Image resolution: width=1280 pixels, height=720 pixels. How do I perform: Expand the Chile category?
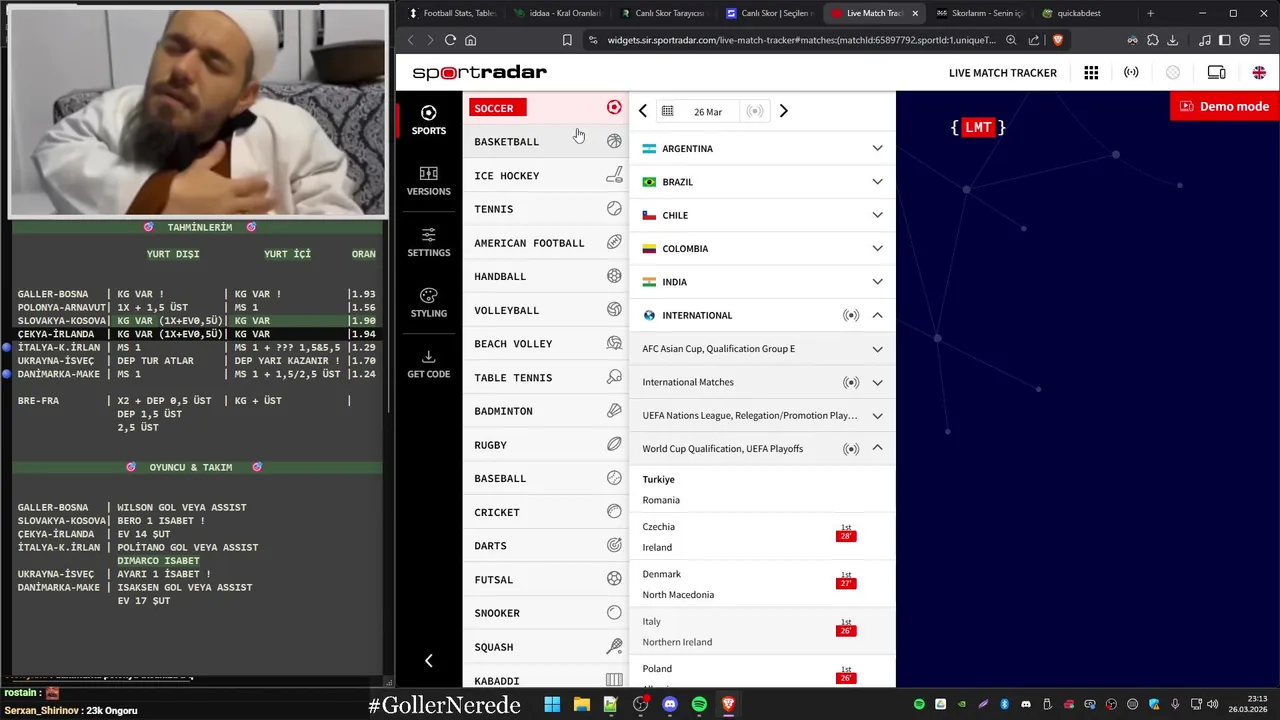tap(762, 215)
